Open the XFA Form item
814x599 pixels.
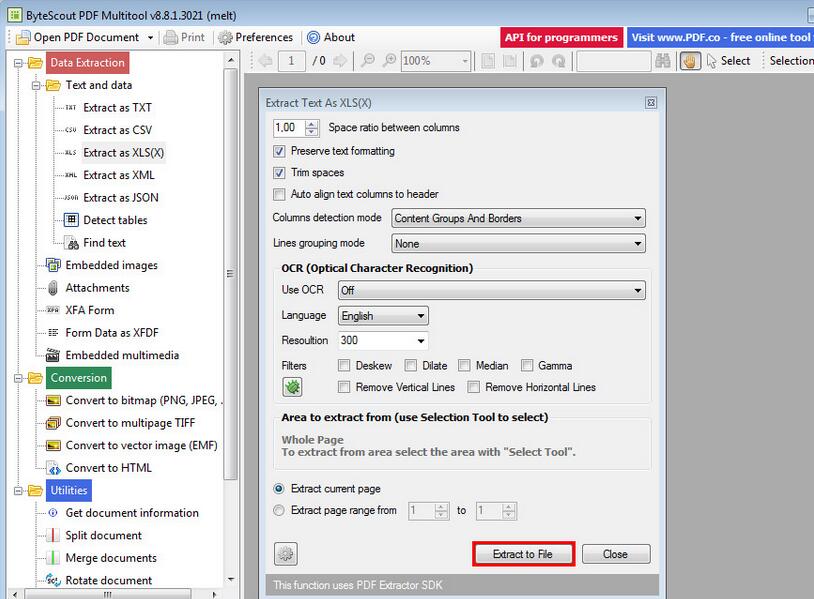pos(90,310)
